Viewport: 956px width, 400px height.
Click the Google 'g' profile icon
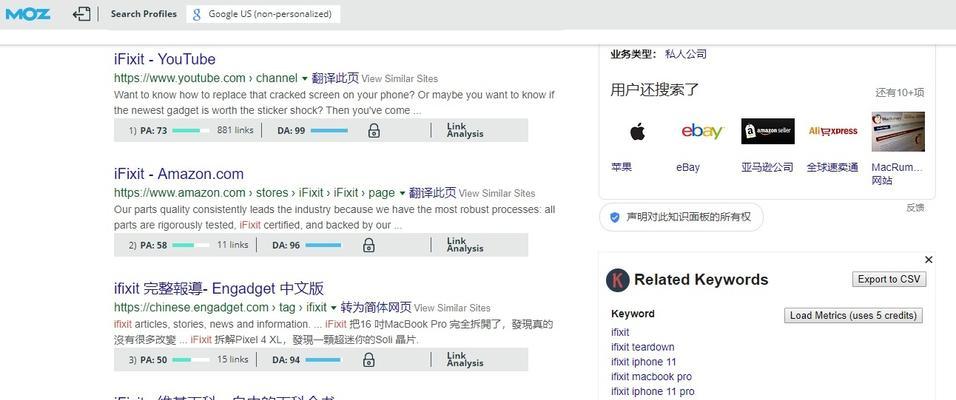point(196,14)
